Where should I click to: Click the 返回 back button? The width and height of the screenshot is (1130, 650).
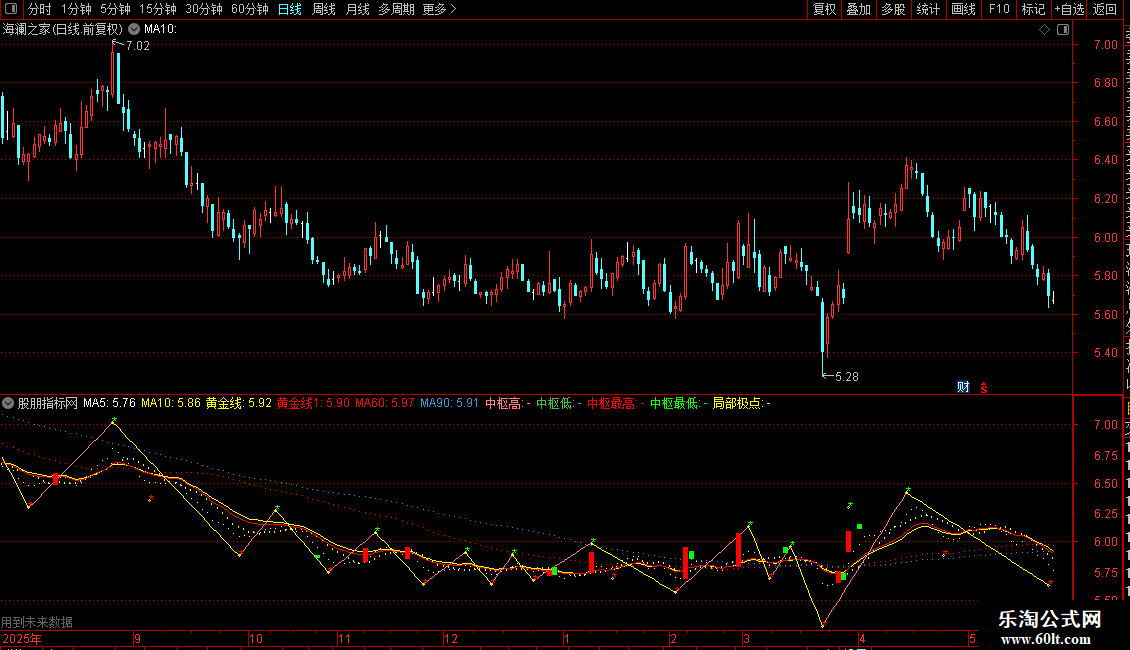coord(1105,9)
